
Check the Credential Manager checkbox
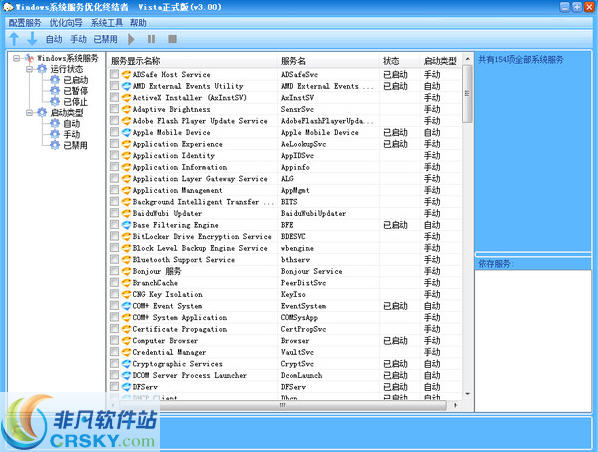pyautogui.click(x=114, y=352)
